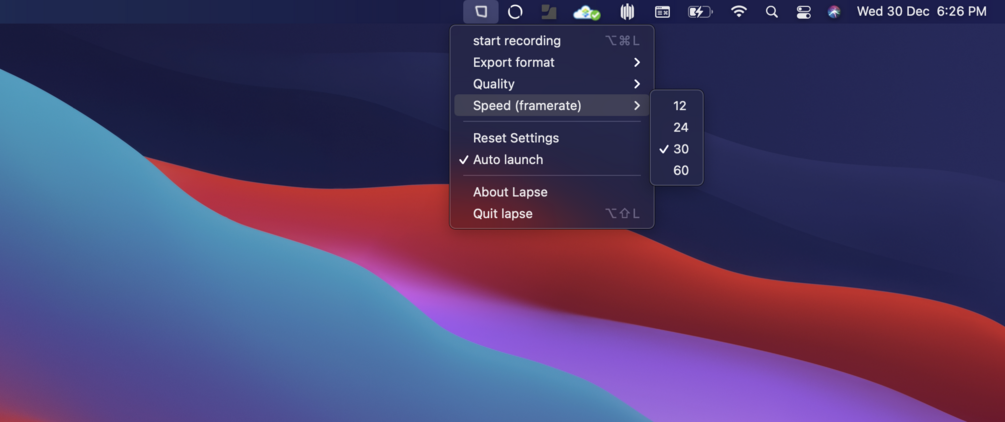Open the circular ring menu bar icon
This screenshot has height=422, width=1005.
click(x=515, y=12)
